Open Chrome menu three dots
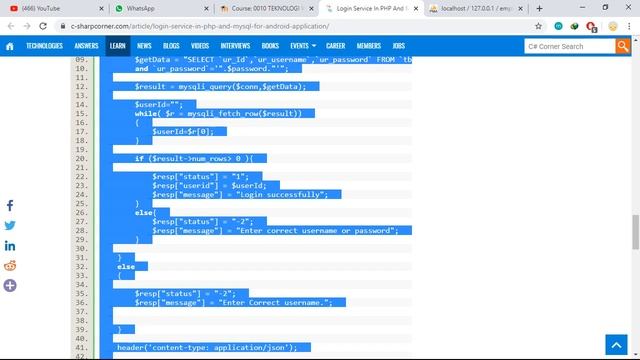 629,26
